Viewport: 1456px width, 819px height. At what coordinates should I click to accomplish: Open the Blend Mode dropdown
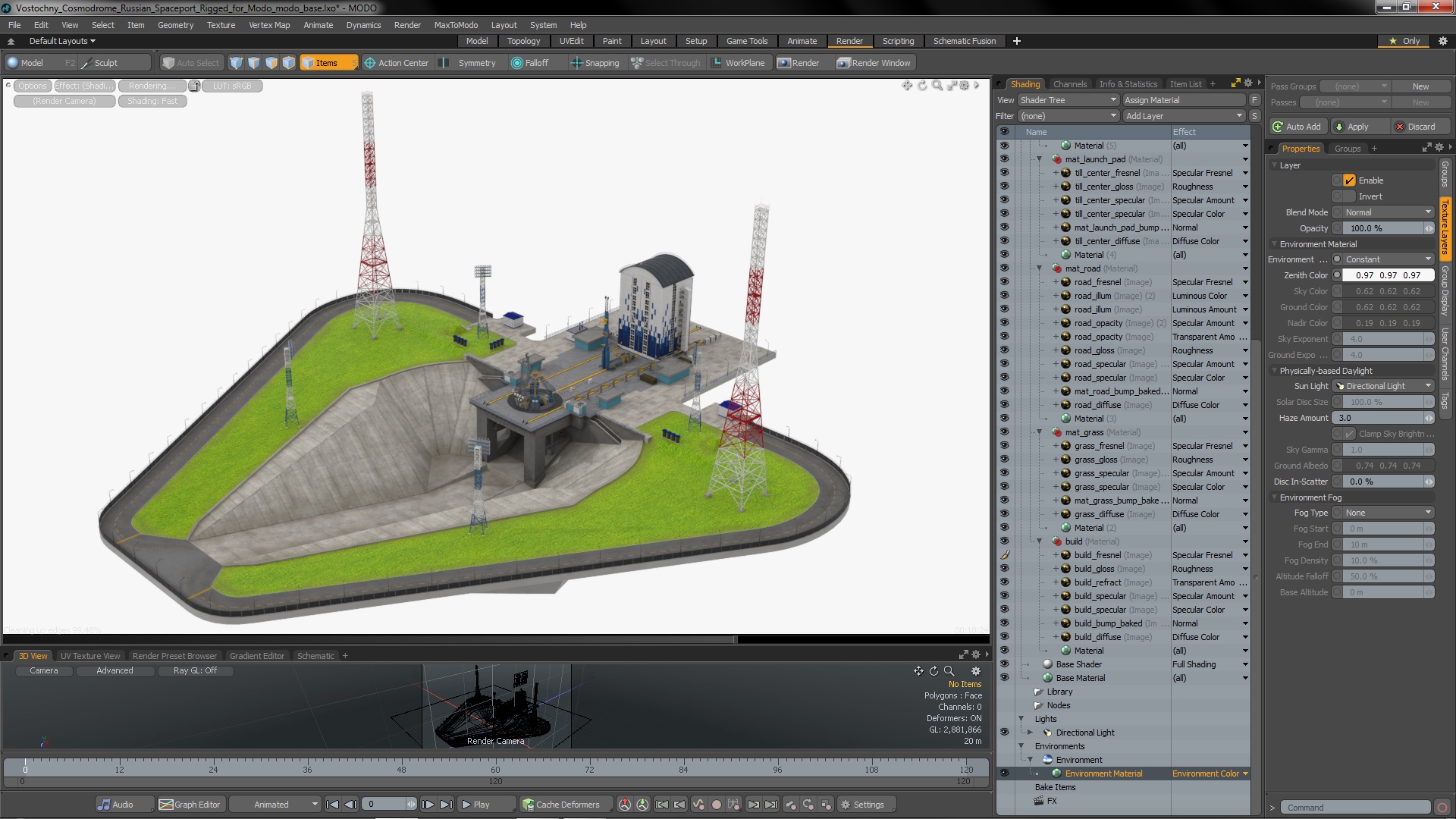point(1388,212)
